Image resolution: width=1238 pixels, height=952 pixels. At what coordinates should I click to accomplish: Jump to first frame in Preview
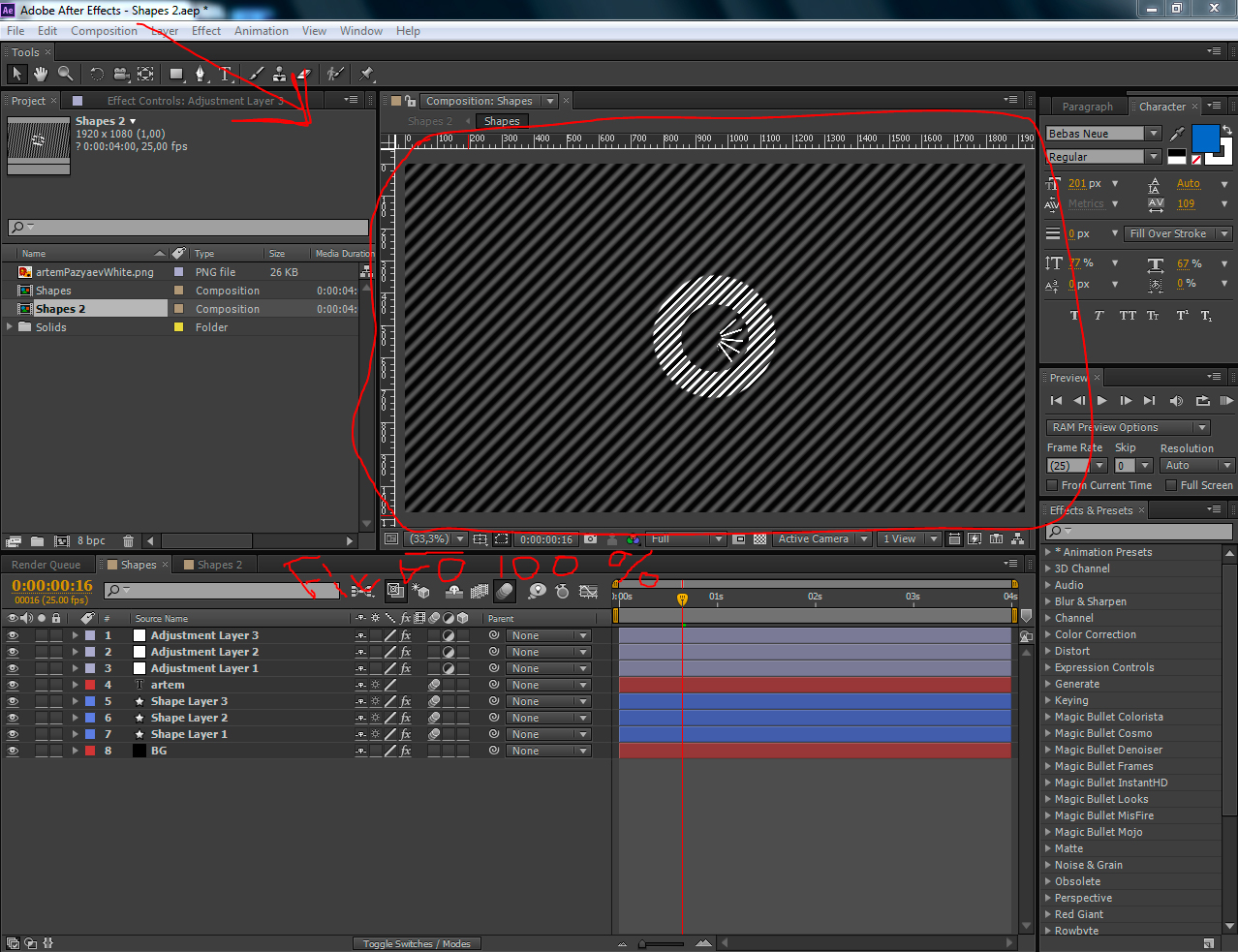[1056, 401]
